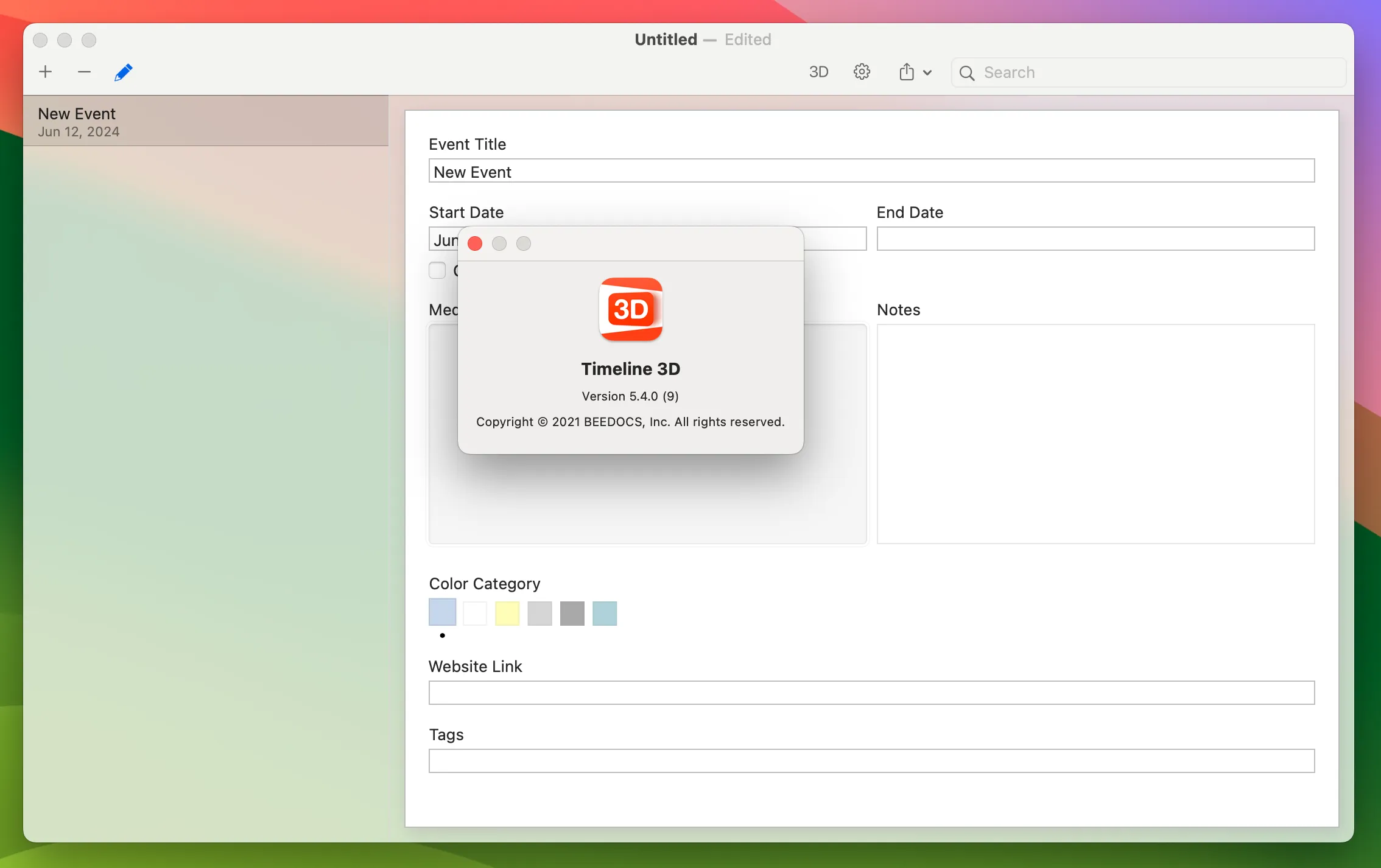Close the About Timeline 3D dialog

[x=475, y=243]
